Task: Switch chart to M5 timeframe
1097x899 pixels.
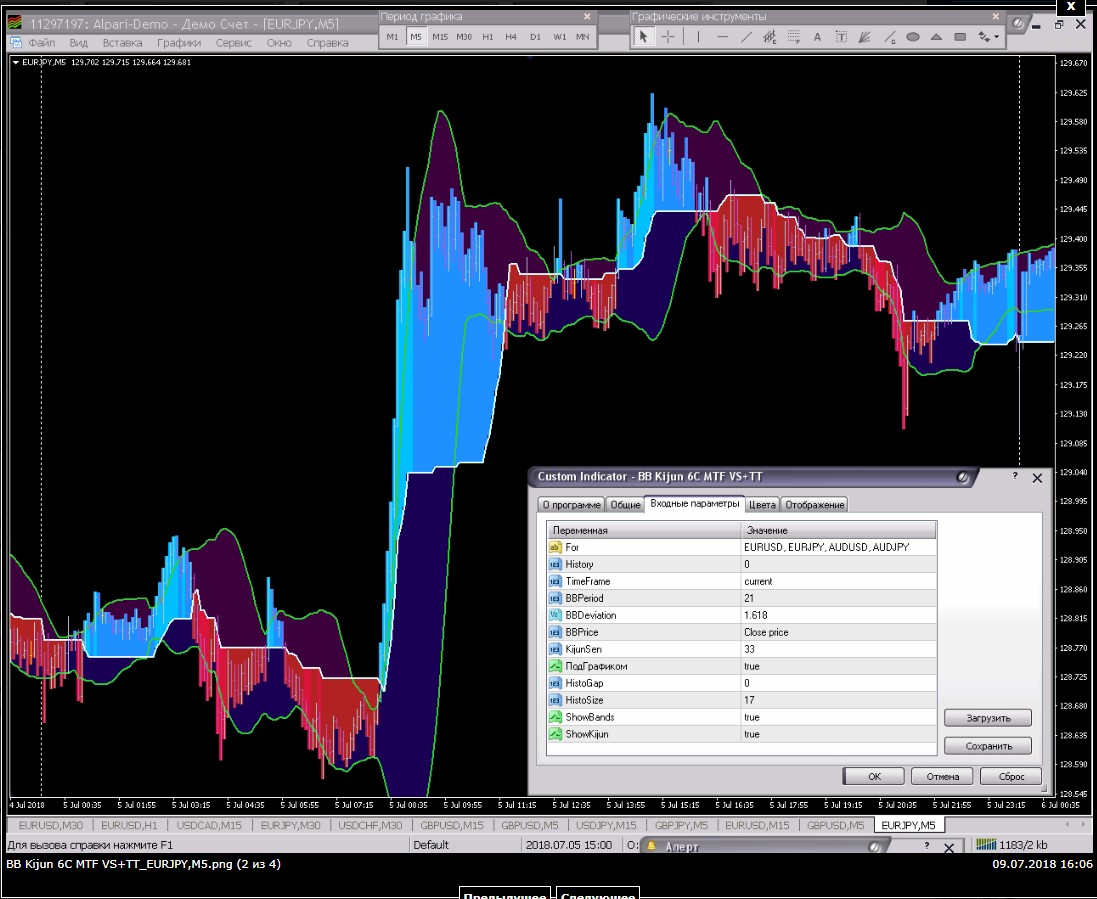Action: point(416,37)
